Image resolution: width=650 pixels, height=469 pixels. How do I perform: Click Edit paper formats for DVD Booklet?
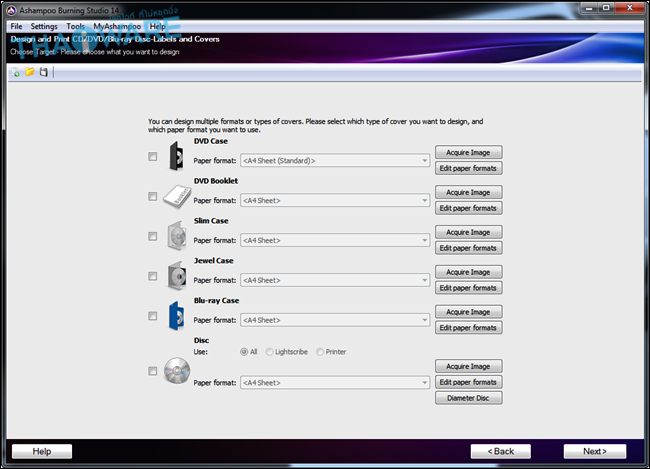tap(468, 208)
